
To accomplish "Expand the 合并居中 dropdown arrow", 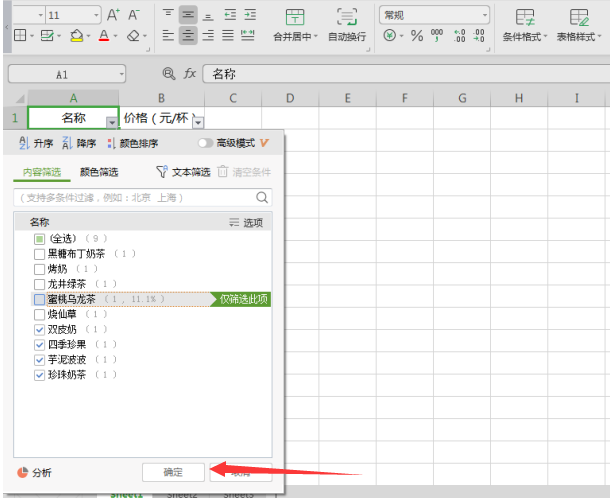I will (316, 36).
